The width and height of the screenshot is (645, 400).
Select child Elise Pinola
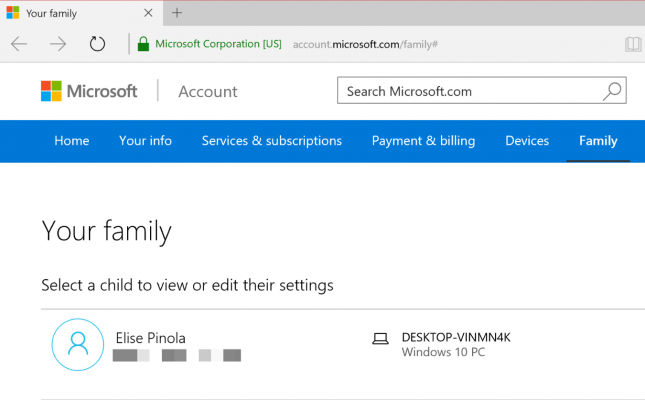tap(151, 338)
